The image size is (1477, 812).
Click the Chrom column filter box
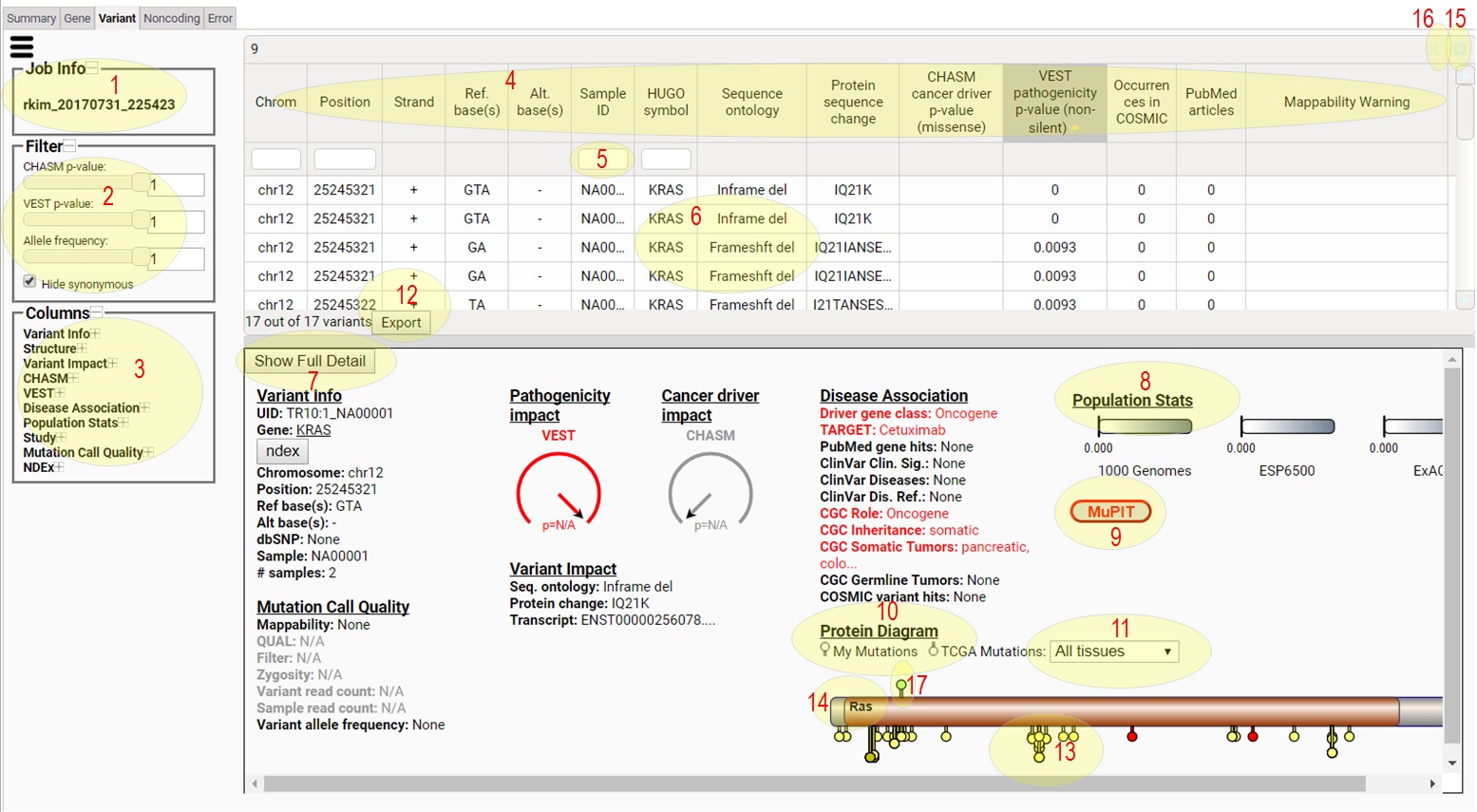tap(275, 159)
